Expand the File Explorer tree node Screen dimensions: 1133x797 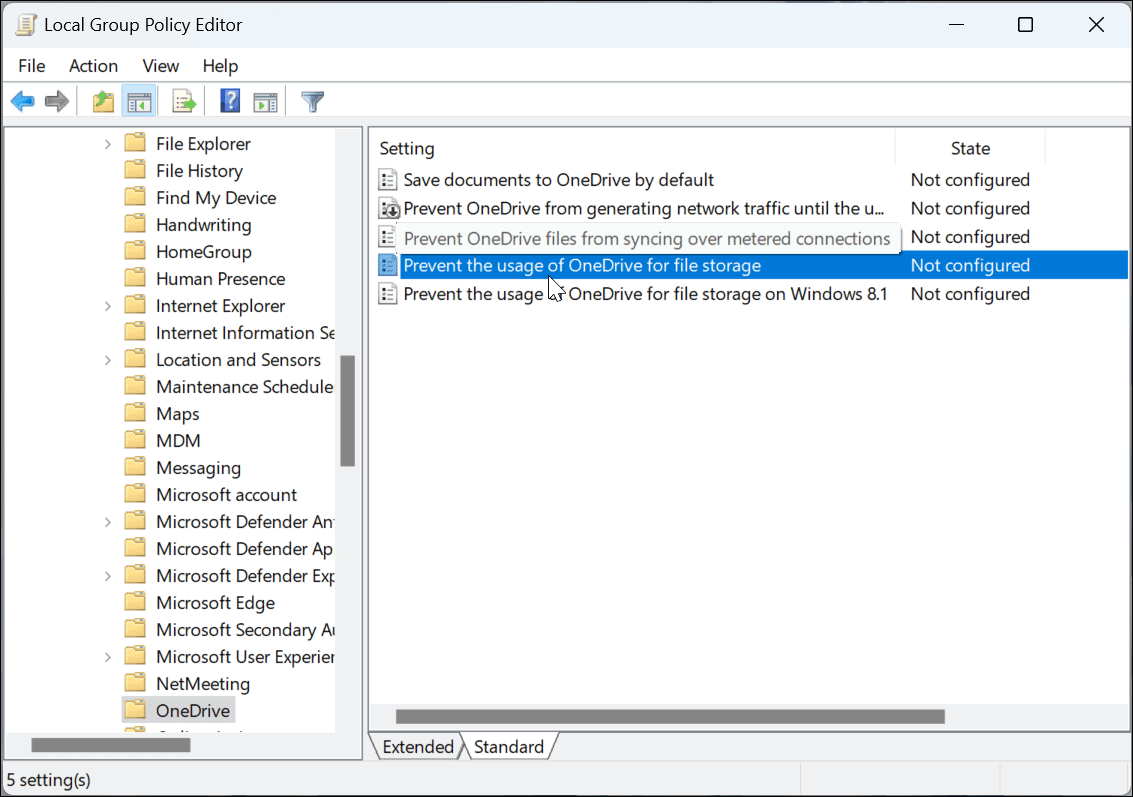point(108,144)
